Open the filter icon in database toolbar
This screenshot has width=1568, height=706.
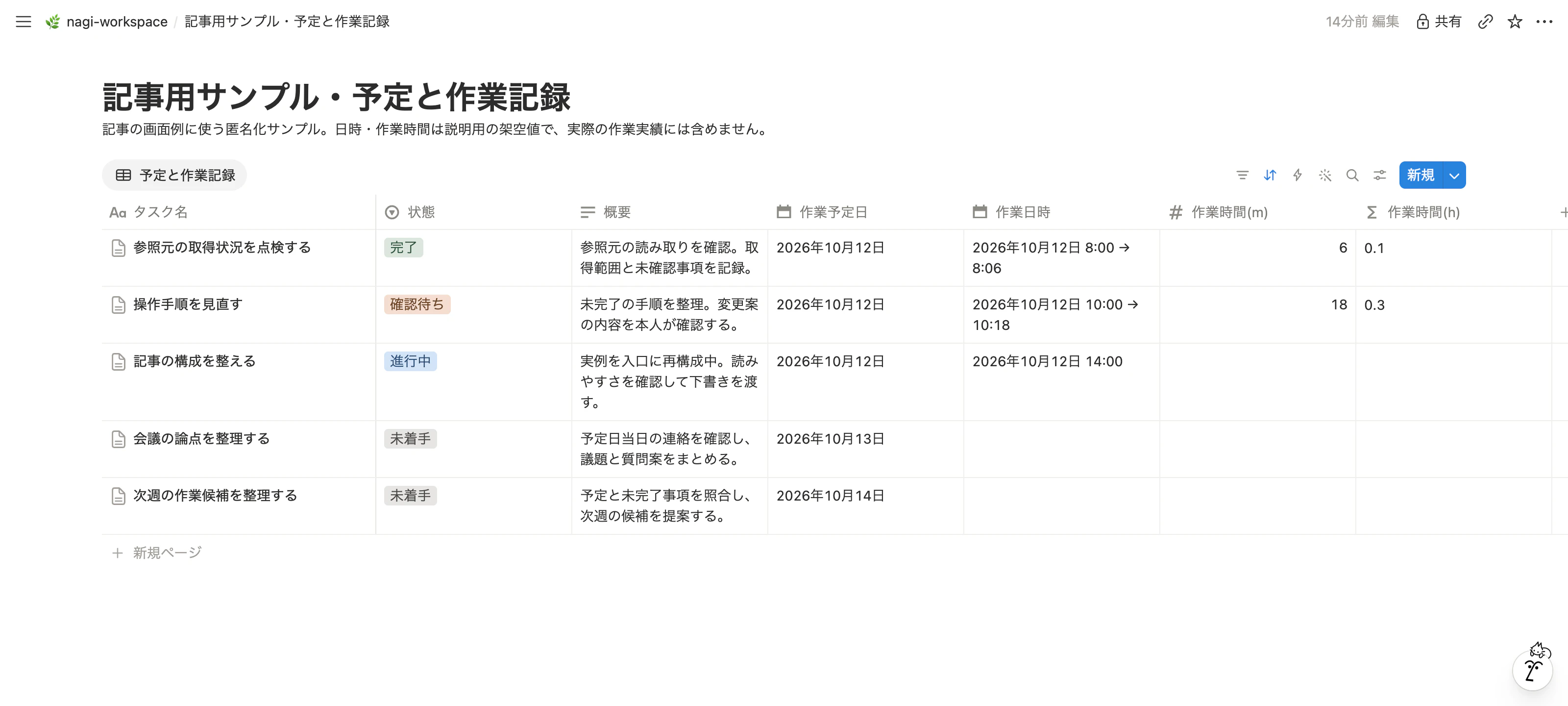(x=1242, y=176)
